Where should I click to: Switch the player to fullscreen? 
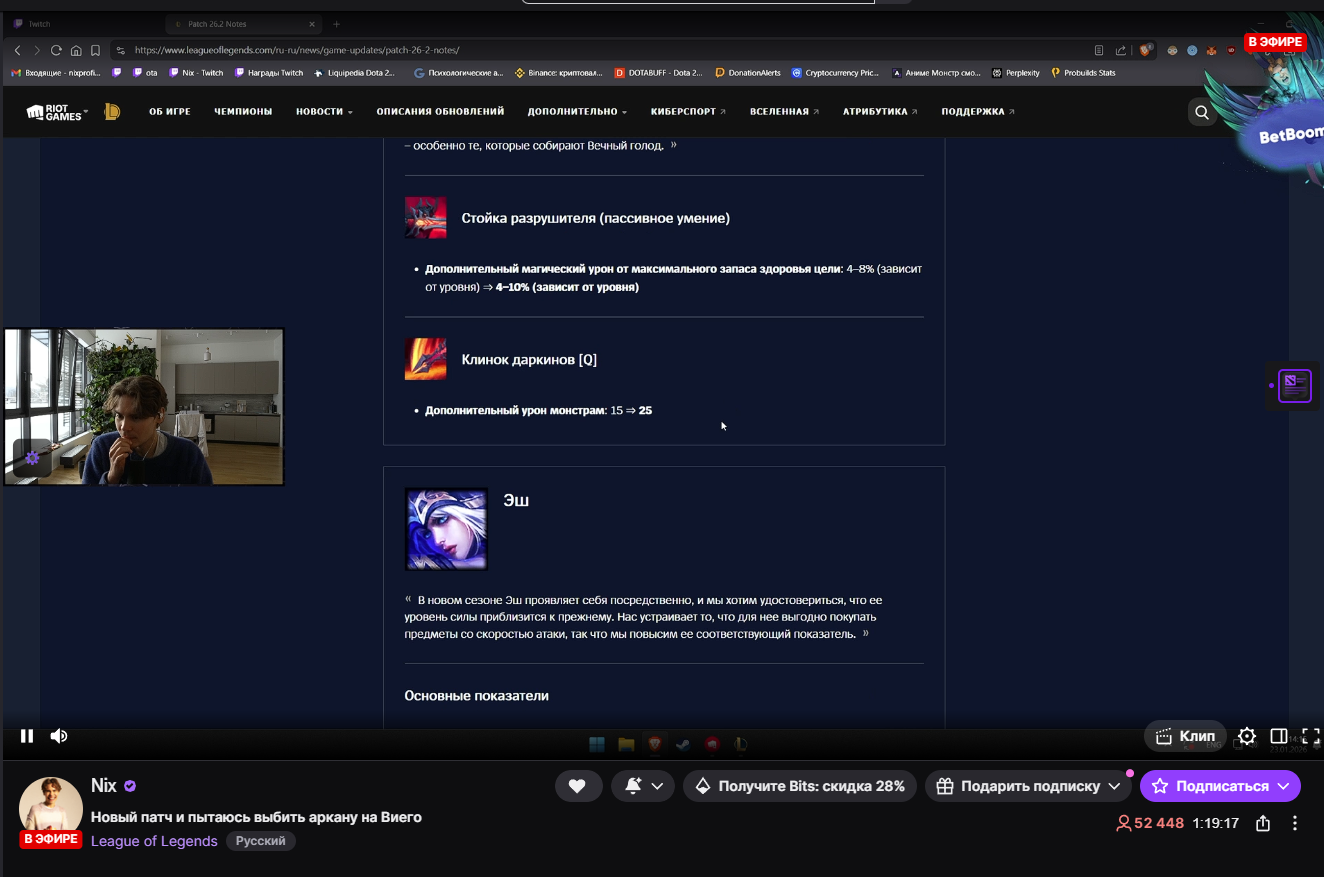coord(1310,736)
